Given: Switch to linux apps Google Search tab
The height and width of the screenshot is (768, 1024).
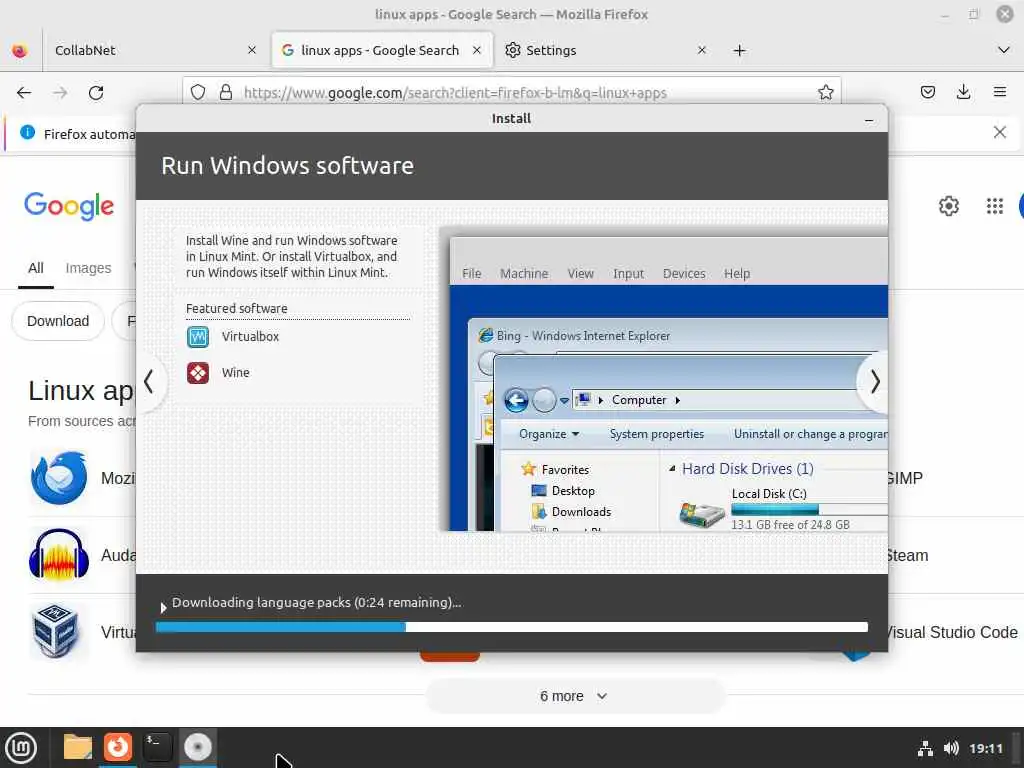Looking at the screenshot, I should (x=380, y=50).
